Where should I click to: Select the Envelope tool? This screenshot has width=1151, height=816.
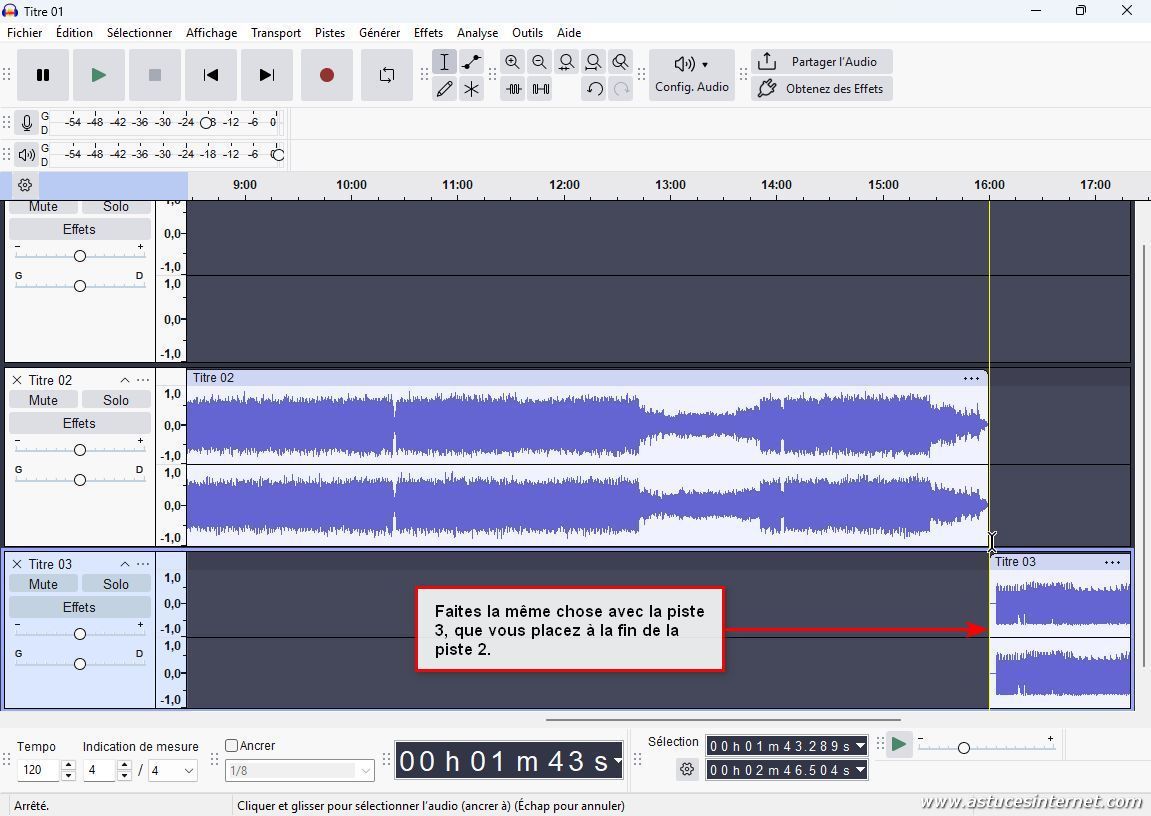pyautogui.click(x=471, y=62)
